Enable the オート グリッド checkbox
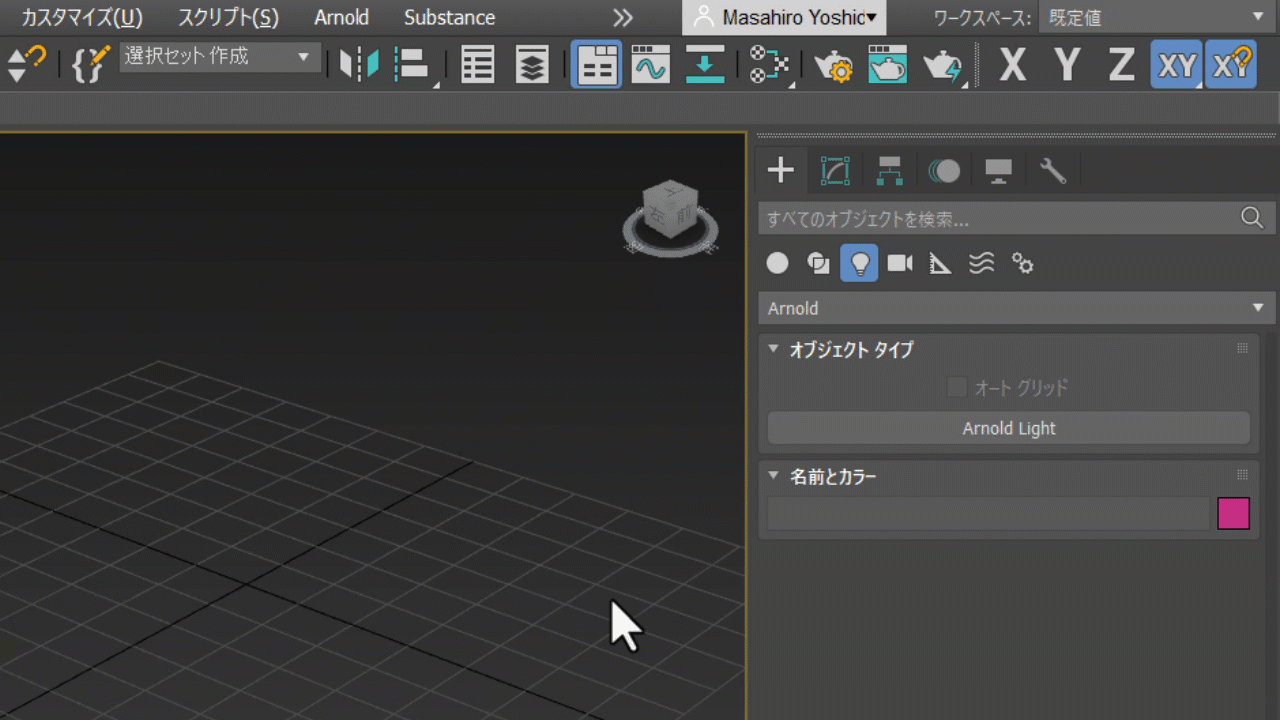Image resolution: width=1280 pixels, height=720 pixels. (957, 387)
